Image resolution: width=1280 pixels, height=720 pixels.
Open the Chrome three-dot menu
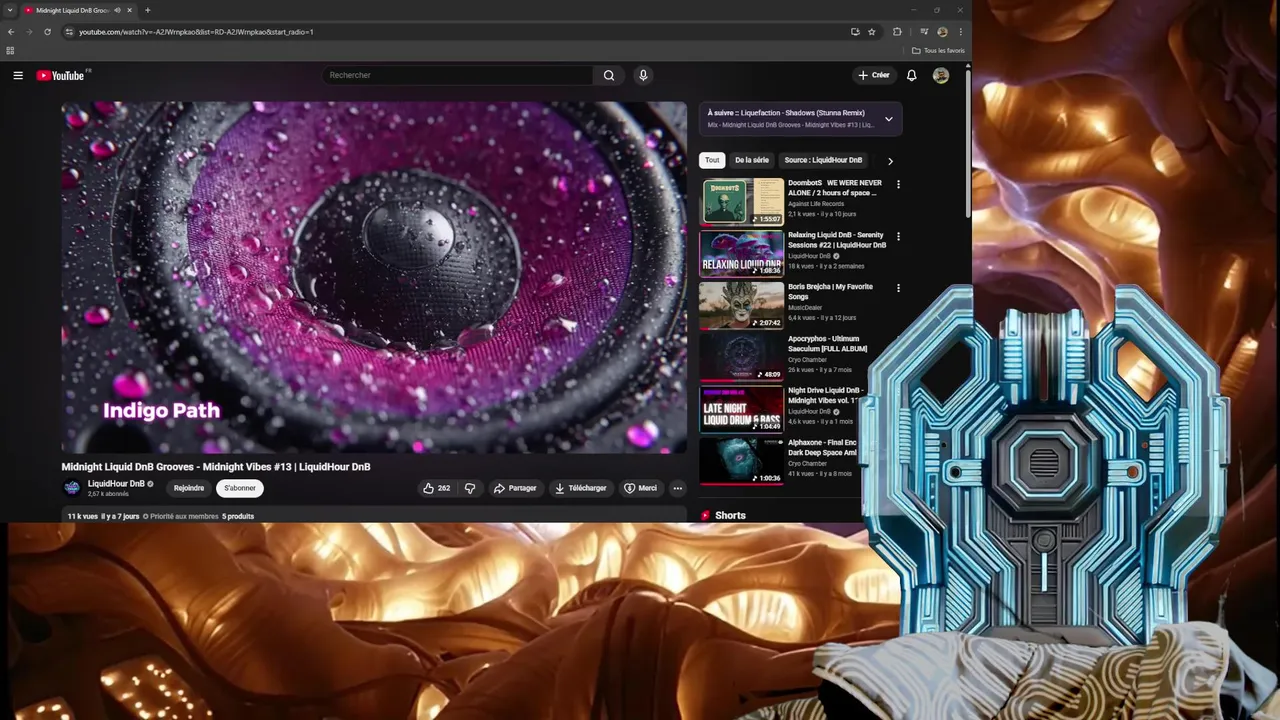[959, 32]
